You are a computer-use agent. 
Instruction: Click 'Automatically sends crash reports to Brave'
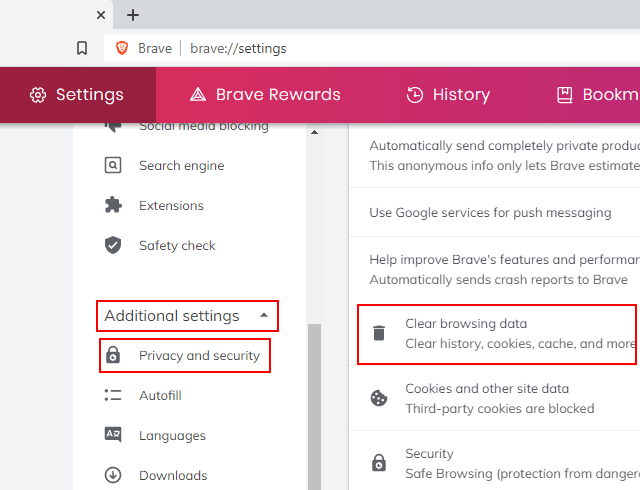[498, 280]
